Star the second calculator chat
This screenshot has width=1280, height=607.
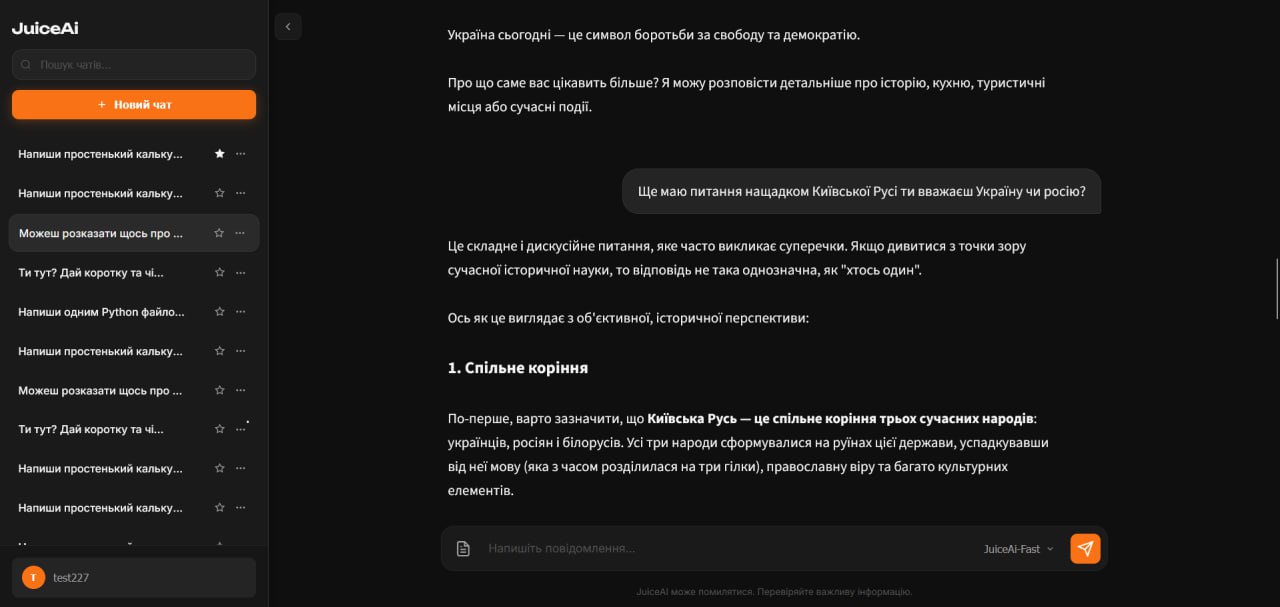219,193
